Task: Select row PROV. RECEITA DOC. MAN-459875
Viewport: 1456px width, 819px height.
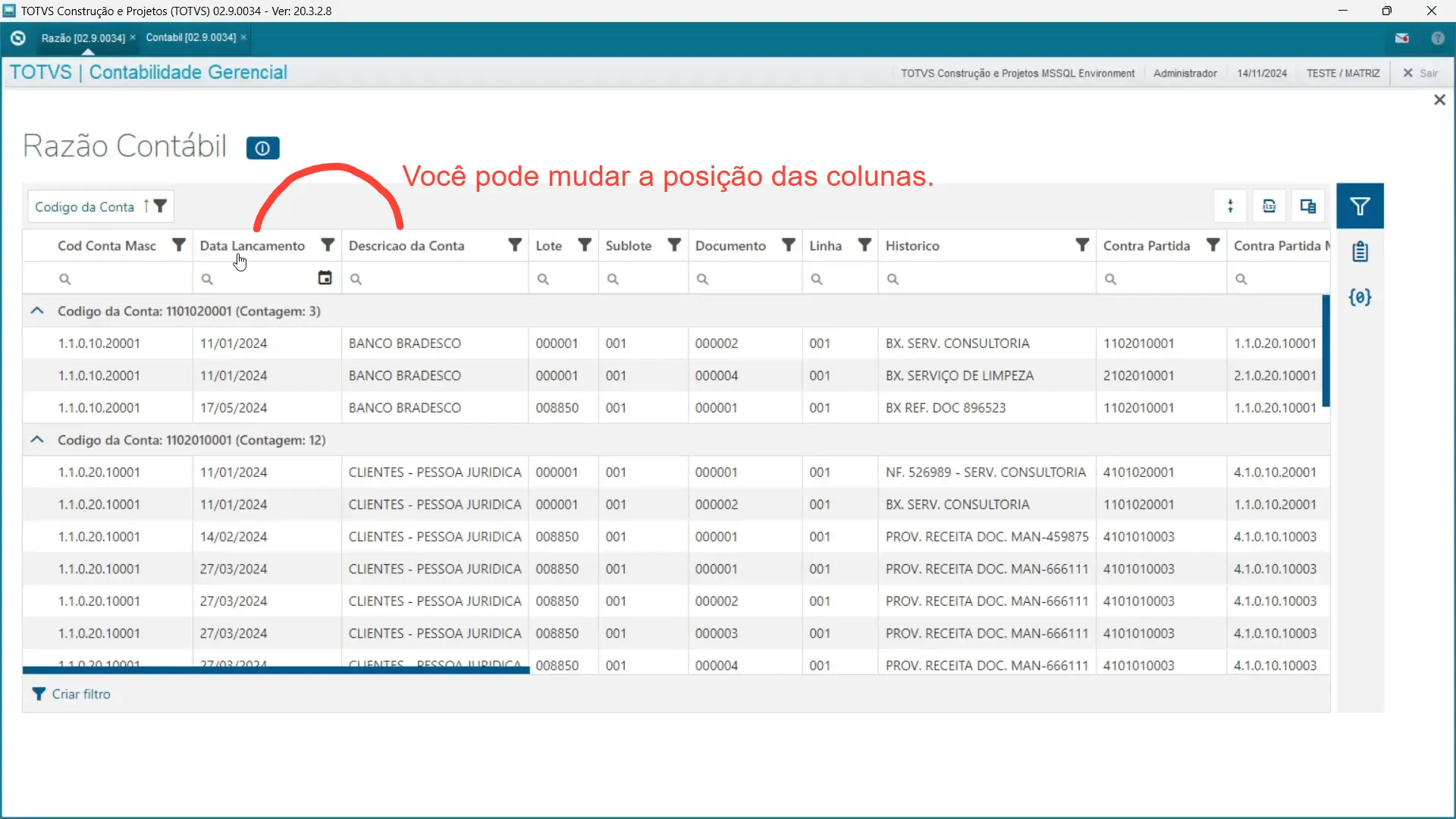Action: [675, 536]
